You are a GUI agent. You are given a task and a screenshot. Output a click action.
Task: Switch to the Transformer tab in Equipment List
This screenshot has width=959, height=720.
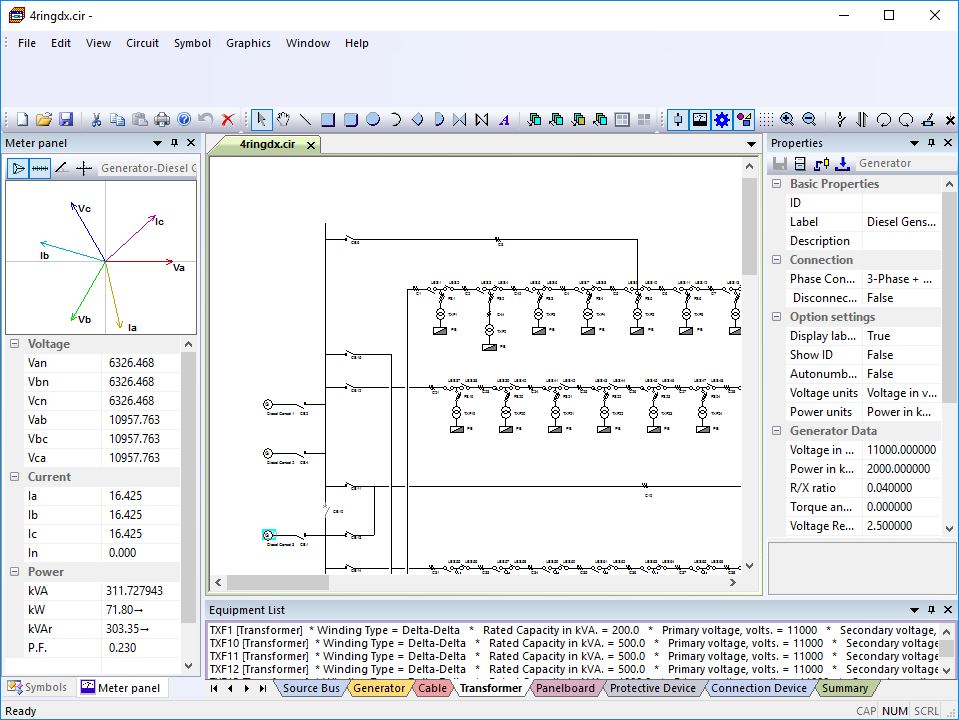click(490, 688)
